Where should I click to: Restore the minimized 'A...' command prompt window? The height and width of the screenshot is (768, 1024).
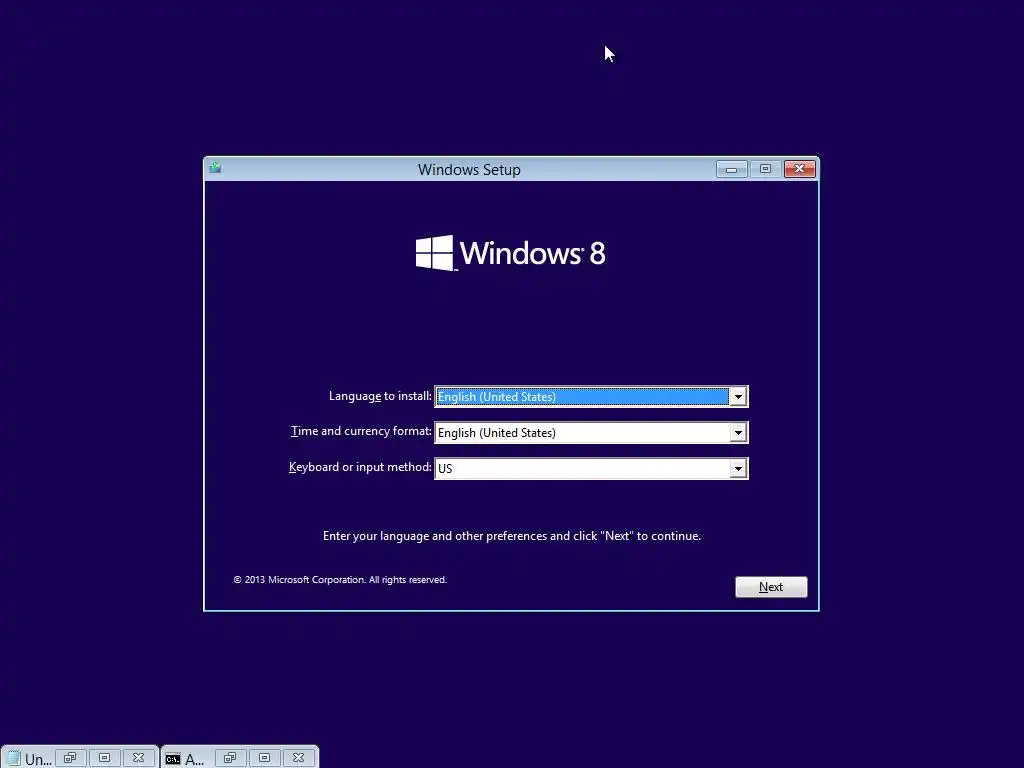[230, 758]
